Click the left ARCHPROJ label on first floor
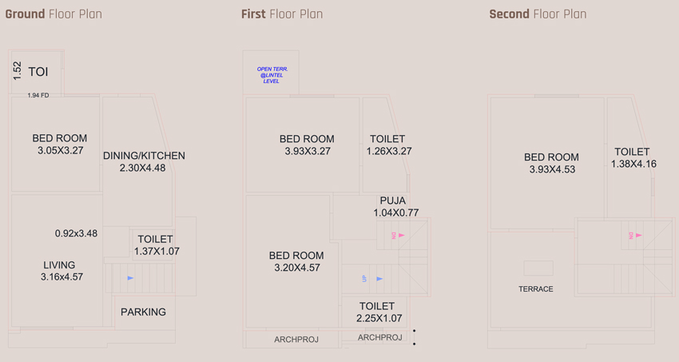Screen dimensions: 679x362 [296, 339]
